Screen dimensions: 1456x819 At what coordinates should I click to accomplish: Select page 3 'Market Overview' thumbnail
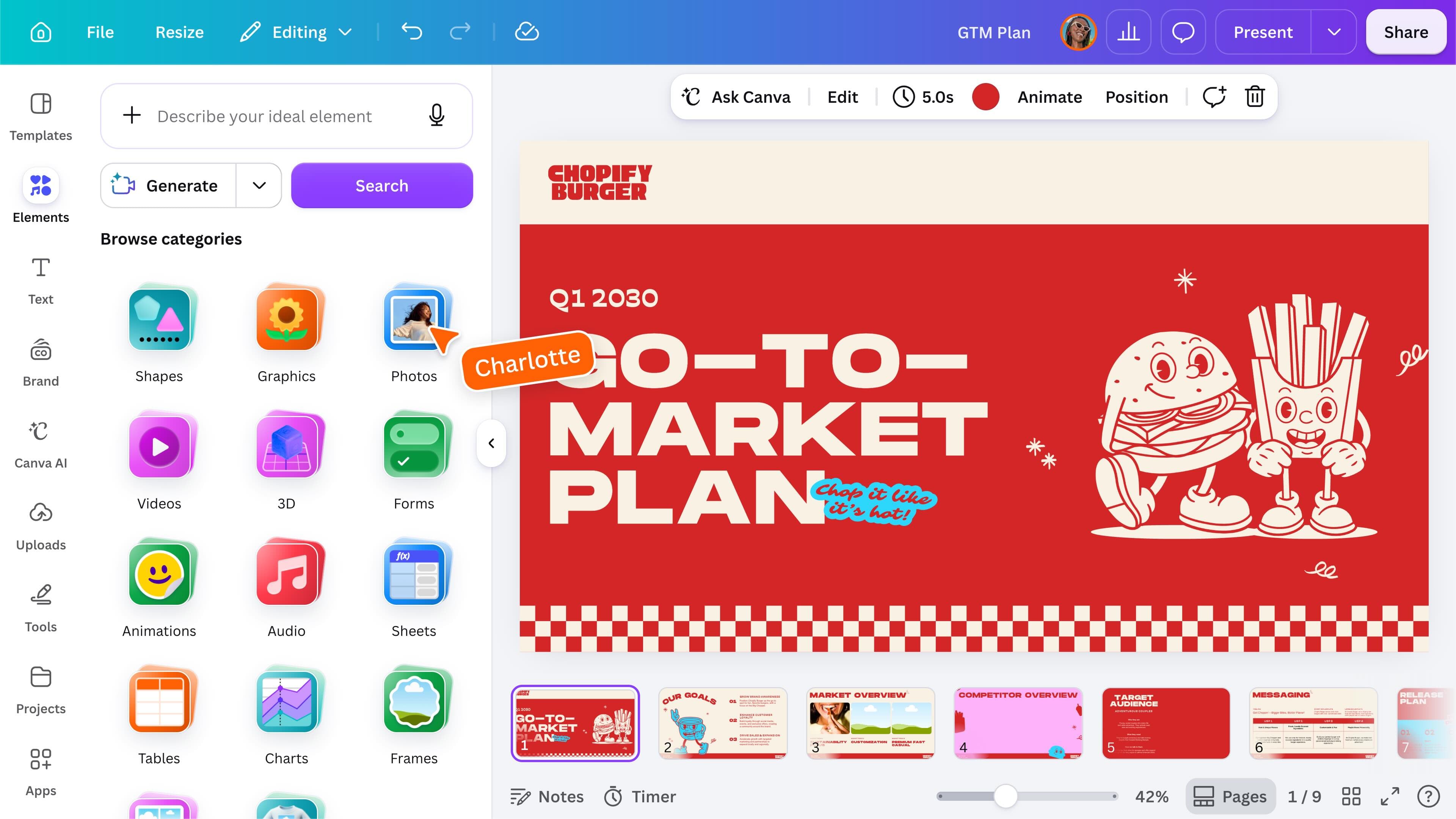pyautogui.click(x=871, y=723)
